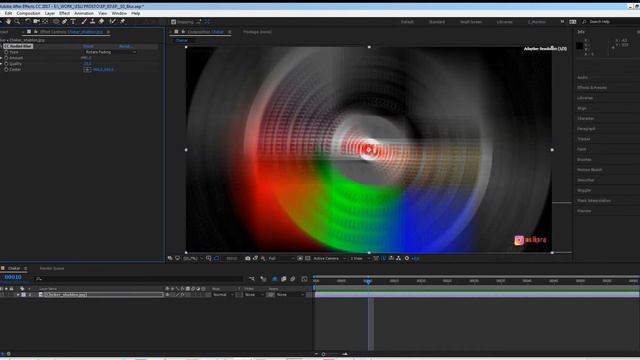Image resolution: width=640 pixels, height=360 pixels.
Task: Click Reset link for CC Radial Blur
Action: (88, 47)
